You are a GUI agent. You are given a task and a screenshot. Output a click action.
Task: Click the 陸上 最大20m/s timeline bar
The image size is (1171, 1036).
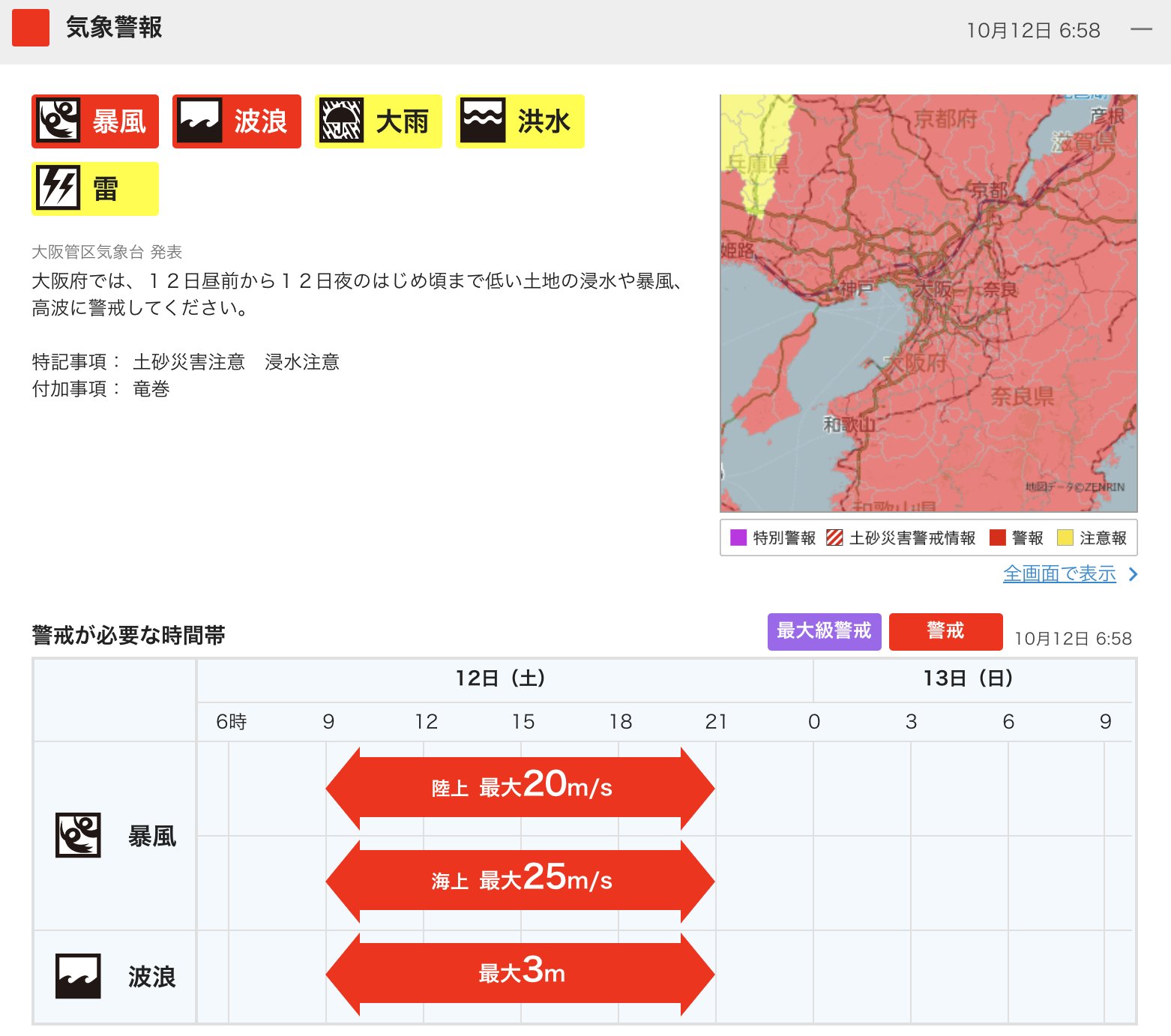pos(520,787)
